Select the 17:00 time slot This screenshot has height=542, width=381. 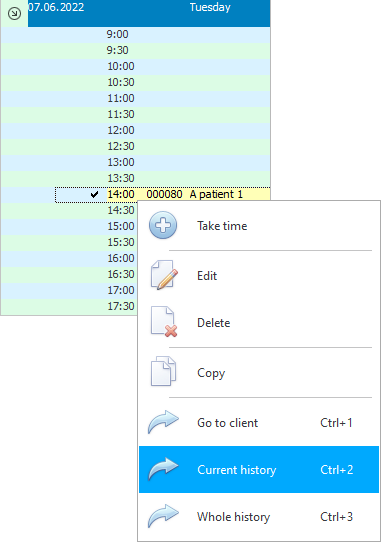tap(69, 290)
